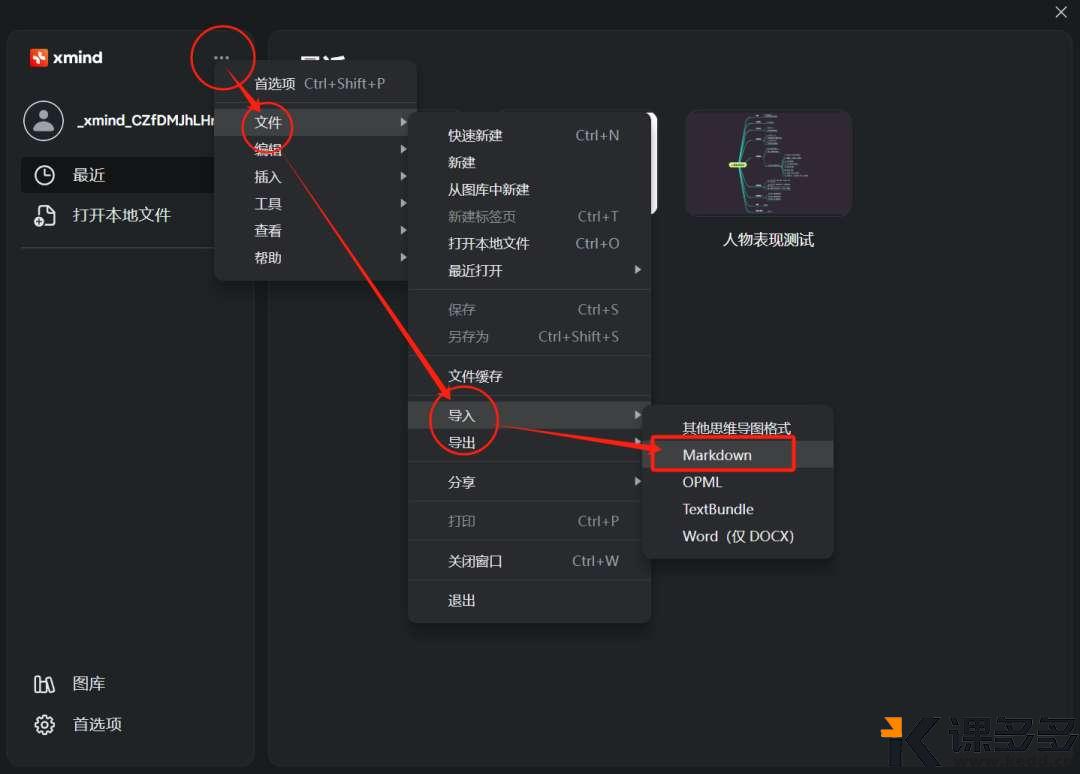This screenshot has height=774, width=1080.
Task: Expand the 最近打开 submenu
Action: pos(638,269)
